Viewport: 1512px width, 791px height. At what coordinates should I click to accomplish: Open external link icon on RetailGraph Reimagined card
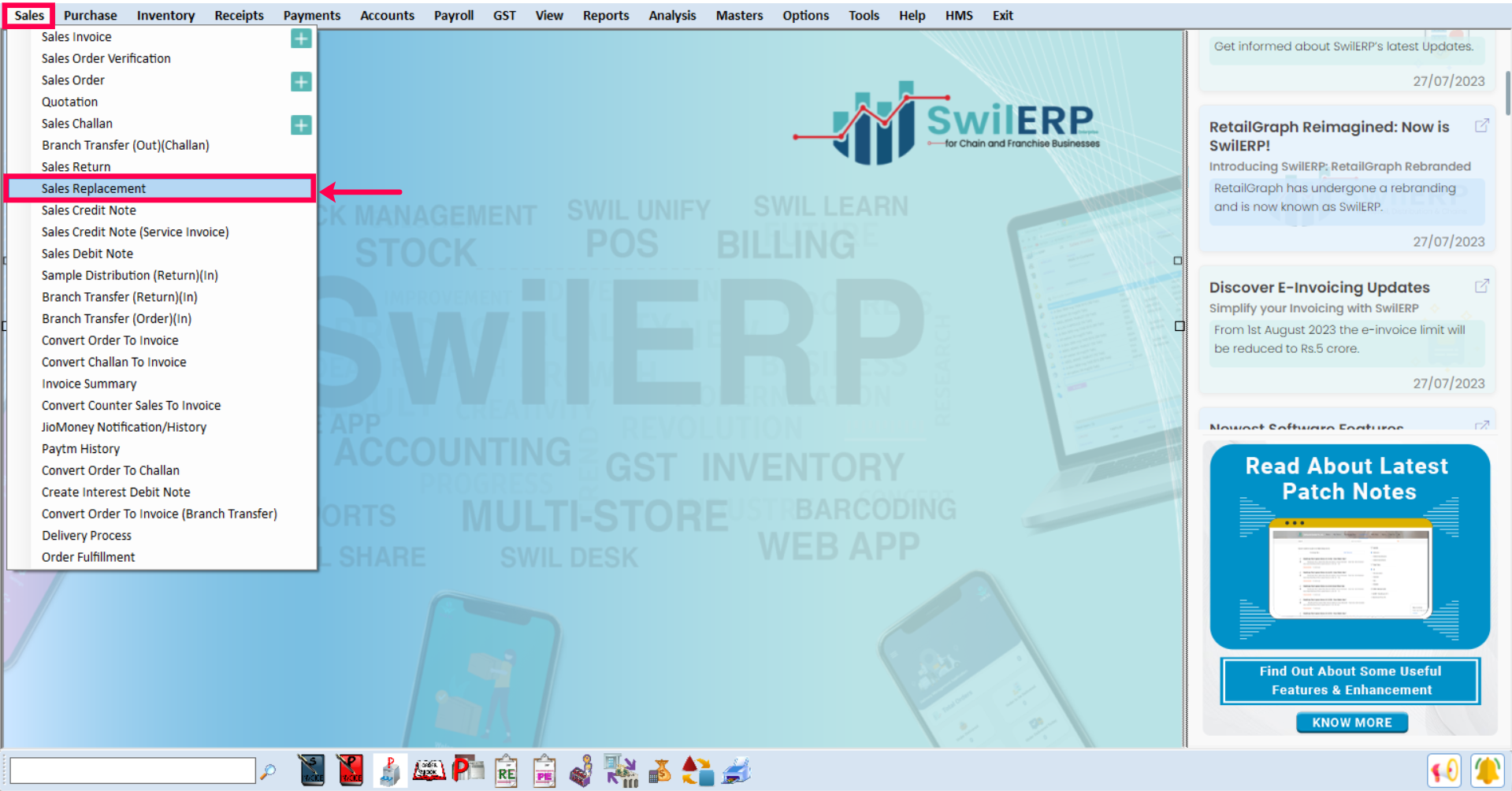click(1481, 125)
